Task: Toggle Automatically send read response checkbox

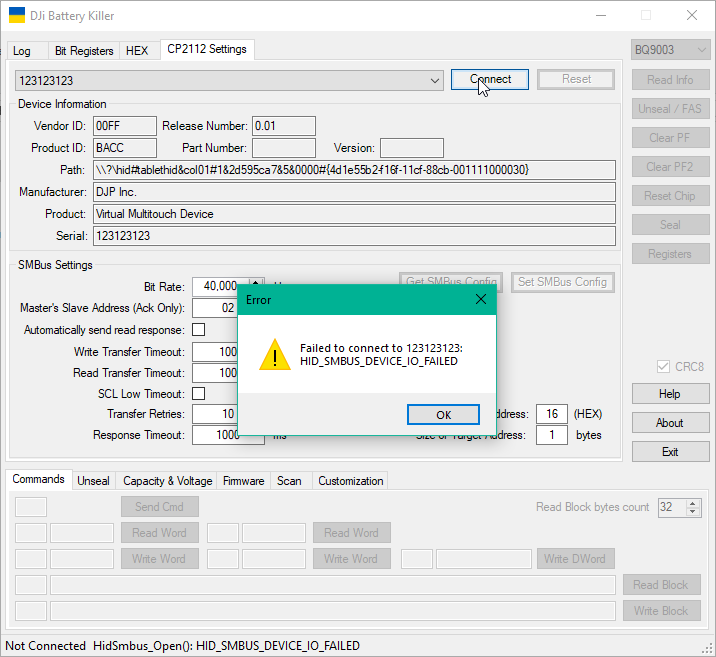Action: click(x=199, y=330)
